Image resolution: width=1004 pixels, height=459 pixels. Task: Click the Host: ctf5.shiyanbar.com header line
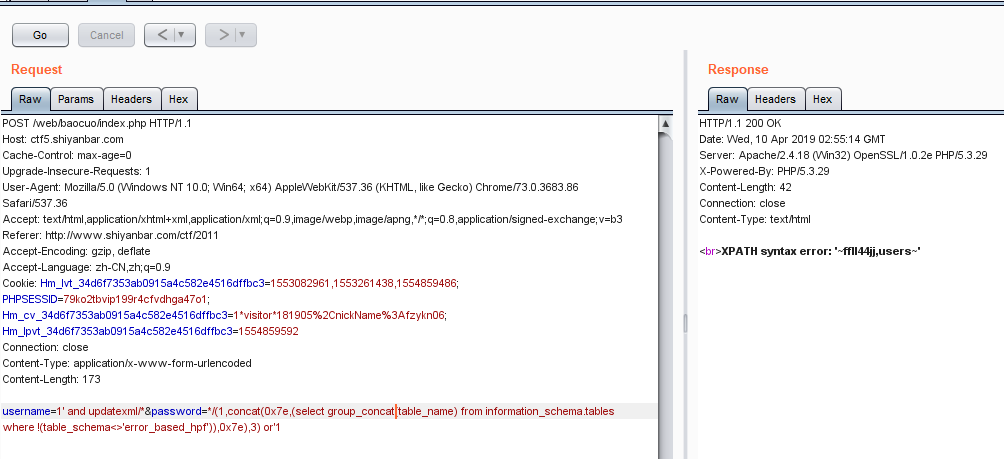63,139
